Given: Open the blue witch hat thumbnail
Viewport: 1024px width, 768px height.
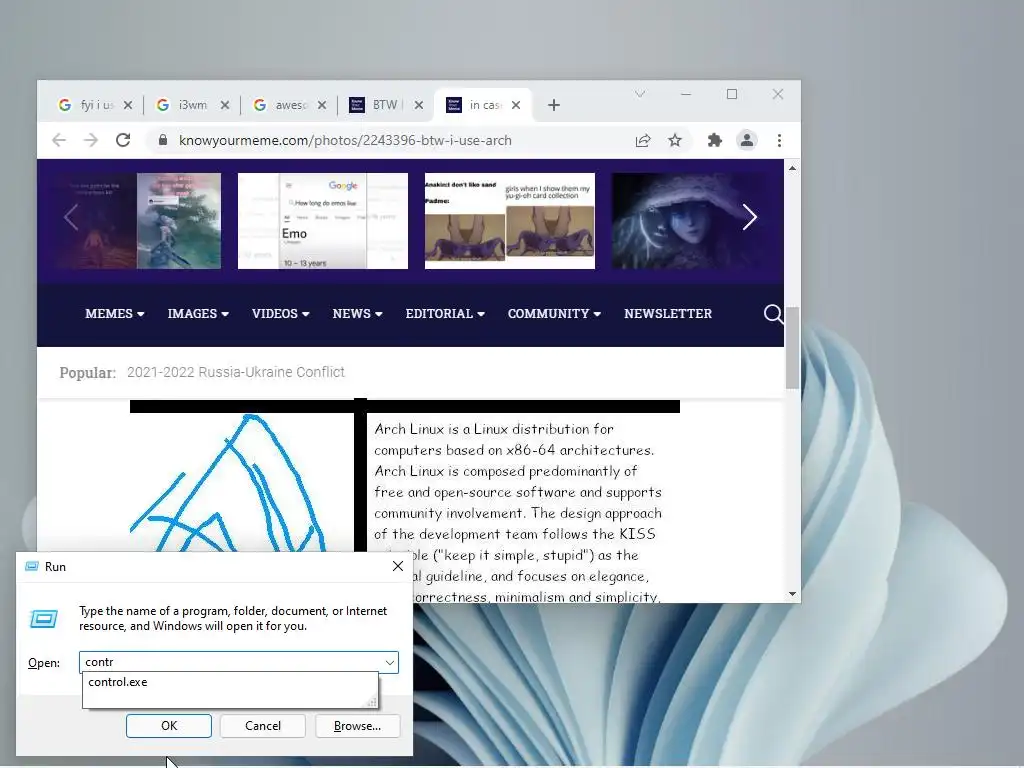Looking at the screenshot, I should (692, 221).
